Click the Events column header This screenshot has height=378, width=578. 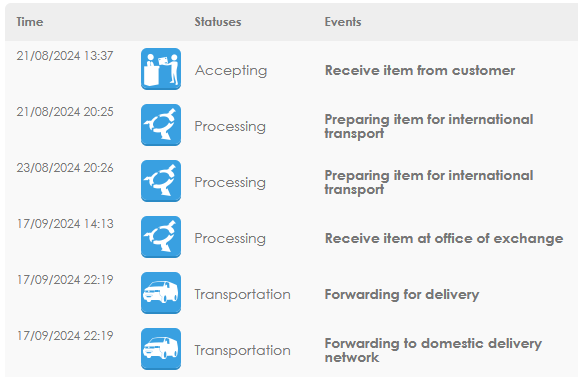[x=343, y=22]
